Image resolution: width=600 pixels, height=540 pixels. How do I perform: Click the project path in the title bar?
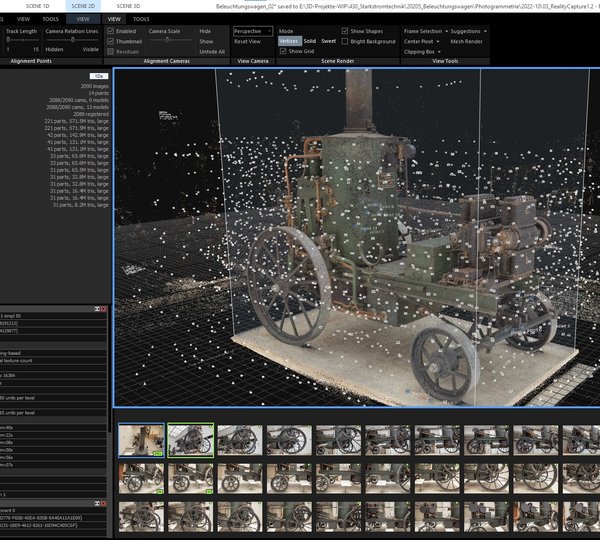(x=407, y=7)
